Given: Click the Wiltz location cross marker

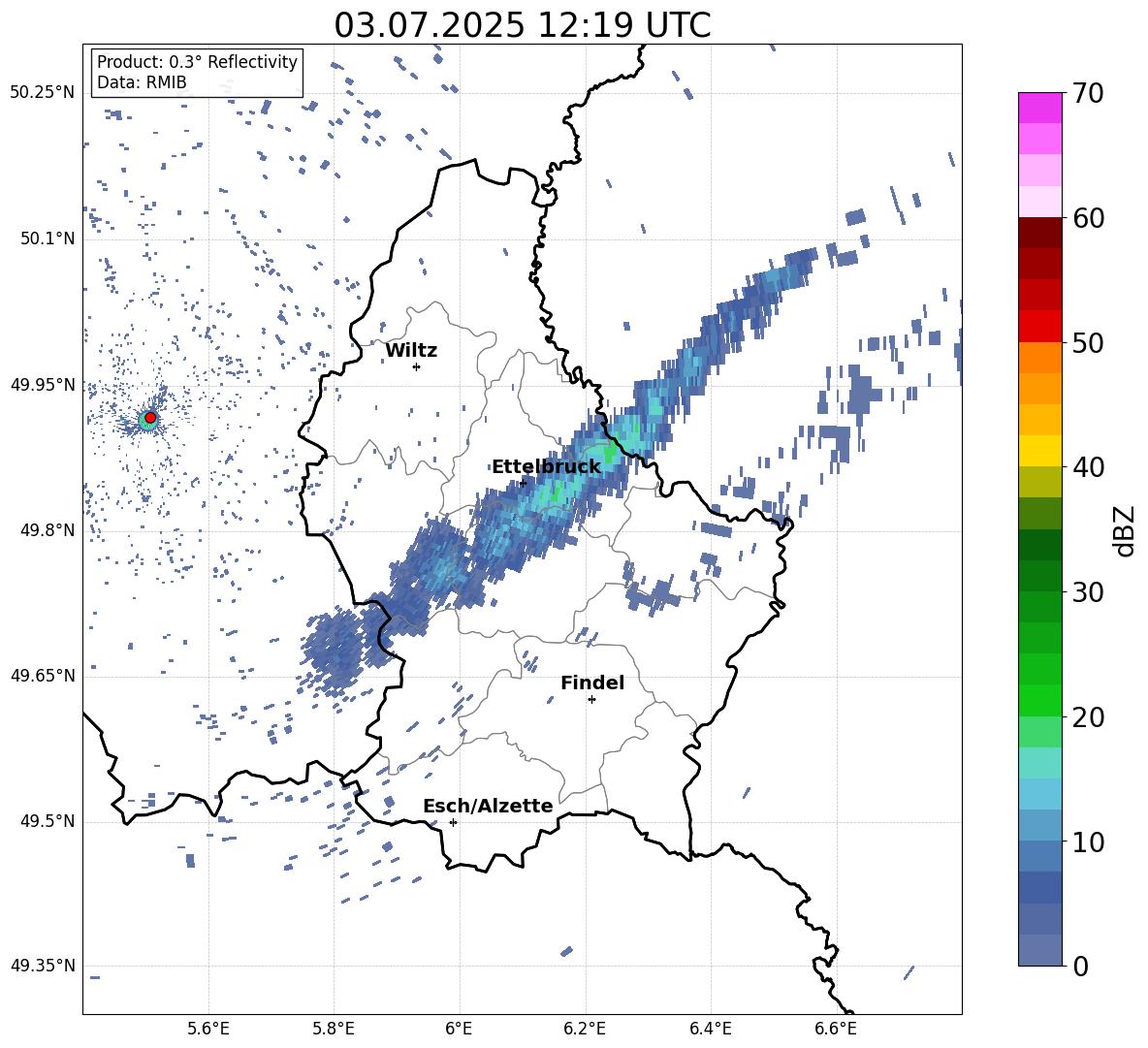Looking at the screenshot, I should [x=416, y=366].
